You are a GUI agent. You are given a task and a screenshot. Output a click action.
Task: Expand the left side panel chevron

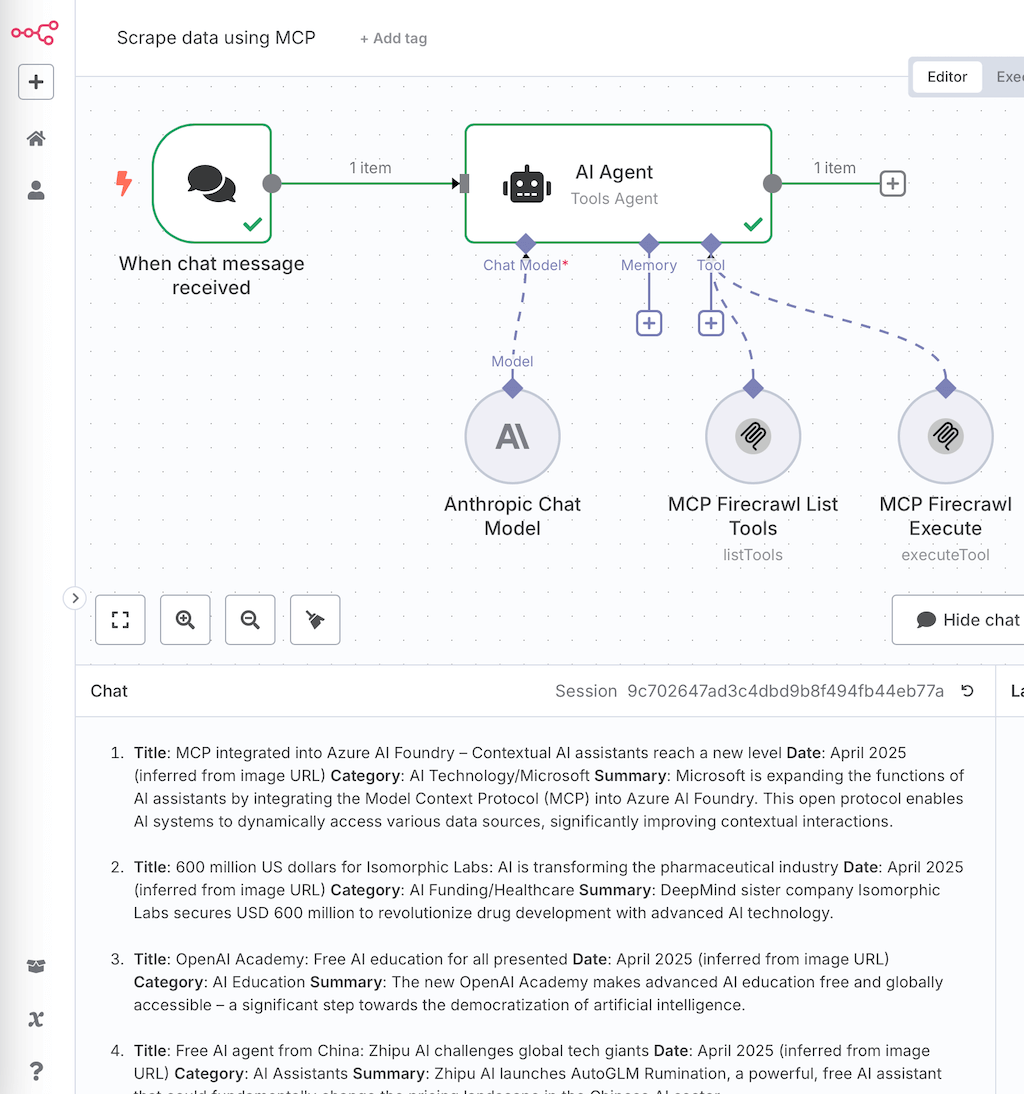pyautogui.click(x=75, y=597)
